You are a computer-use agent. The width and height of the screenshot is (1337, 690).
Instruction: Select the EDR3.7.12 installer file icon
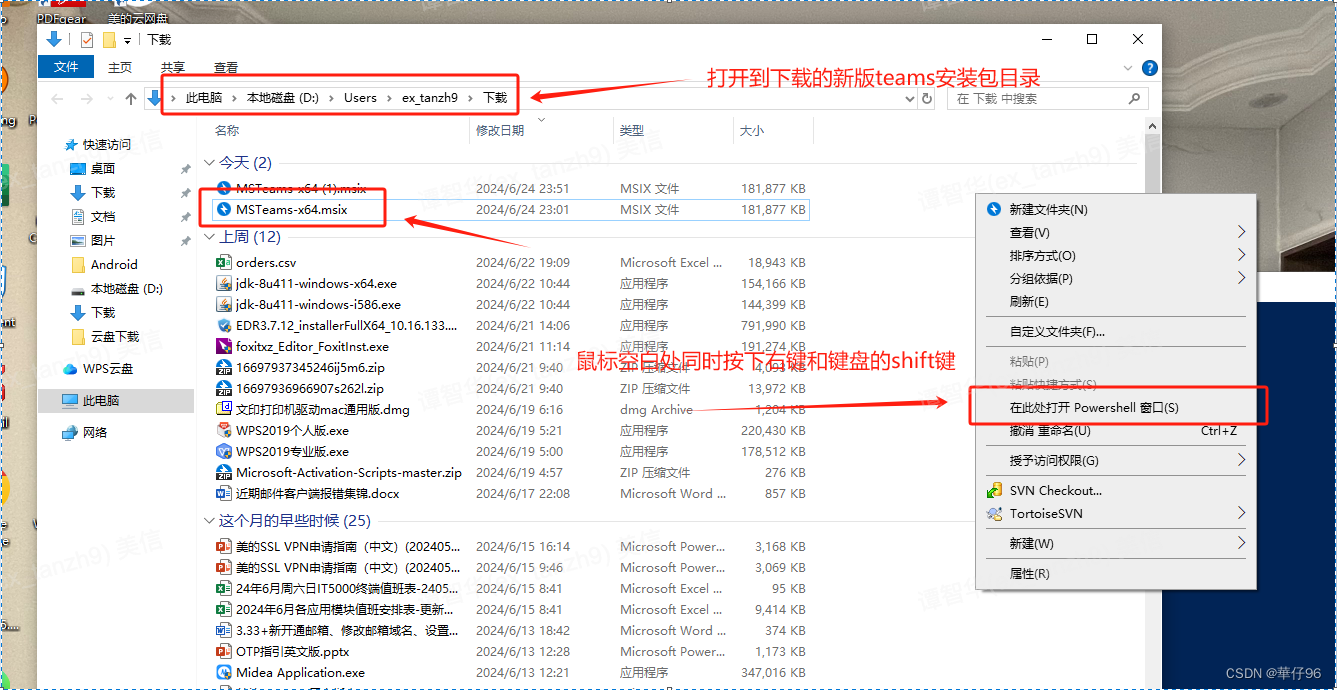click(224, 326)
